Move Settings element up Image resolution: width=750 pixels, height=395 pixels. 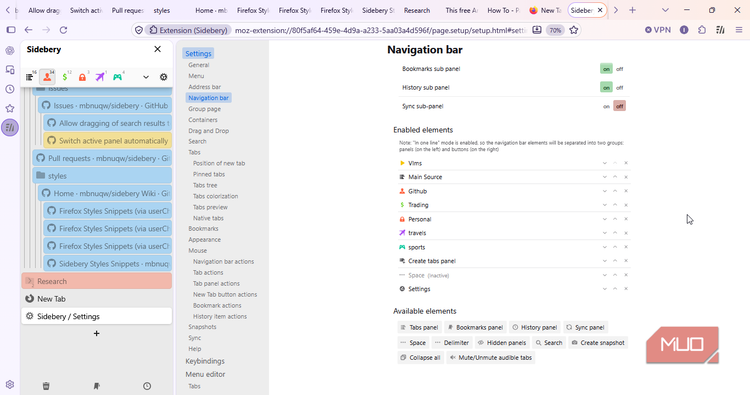click(x=615, y=289)
